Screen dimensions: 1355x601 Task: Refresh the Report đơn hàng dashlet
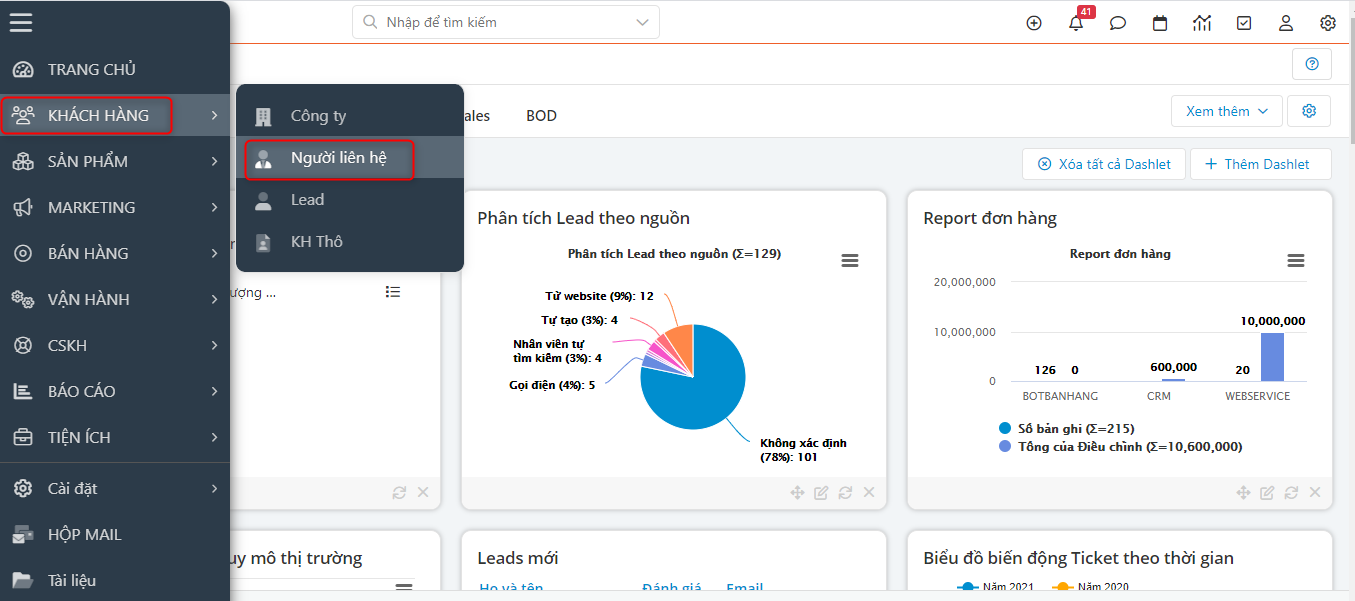[x=1291, y=492]
